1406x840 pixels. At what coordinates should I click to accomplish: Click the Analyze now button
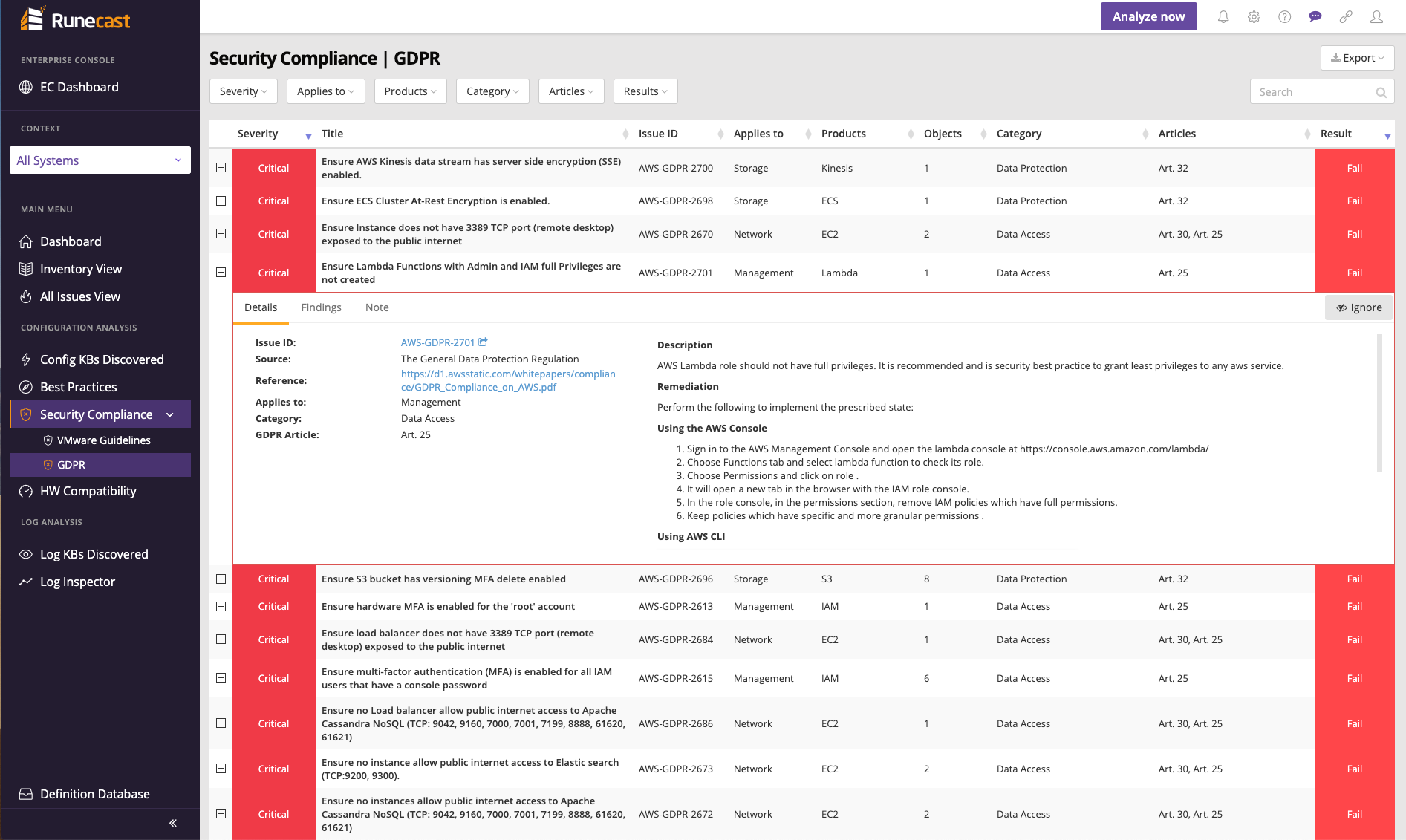1148,16
